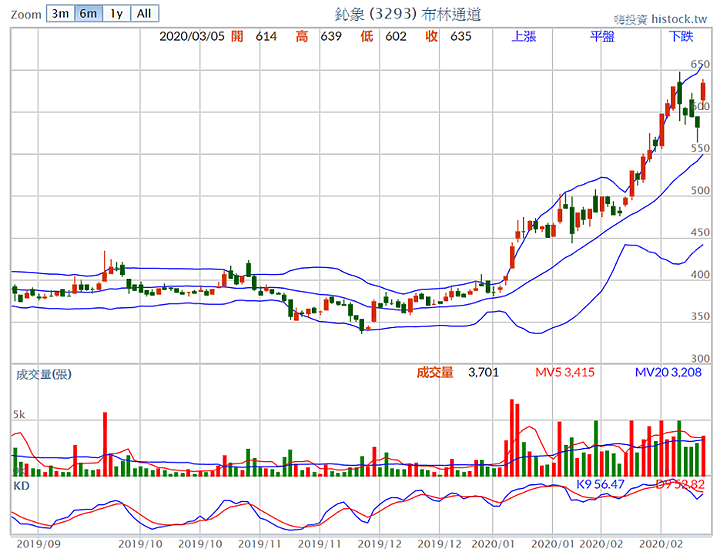Click the 500 price axis label
The height and width of the screenshot is (552, 720).
click(x=700, y=191)
